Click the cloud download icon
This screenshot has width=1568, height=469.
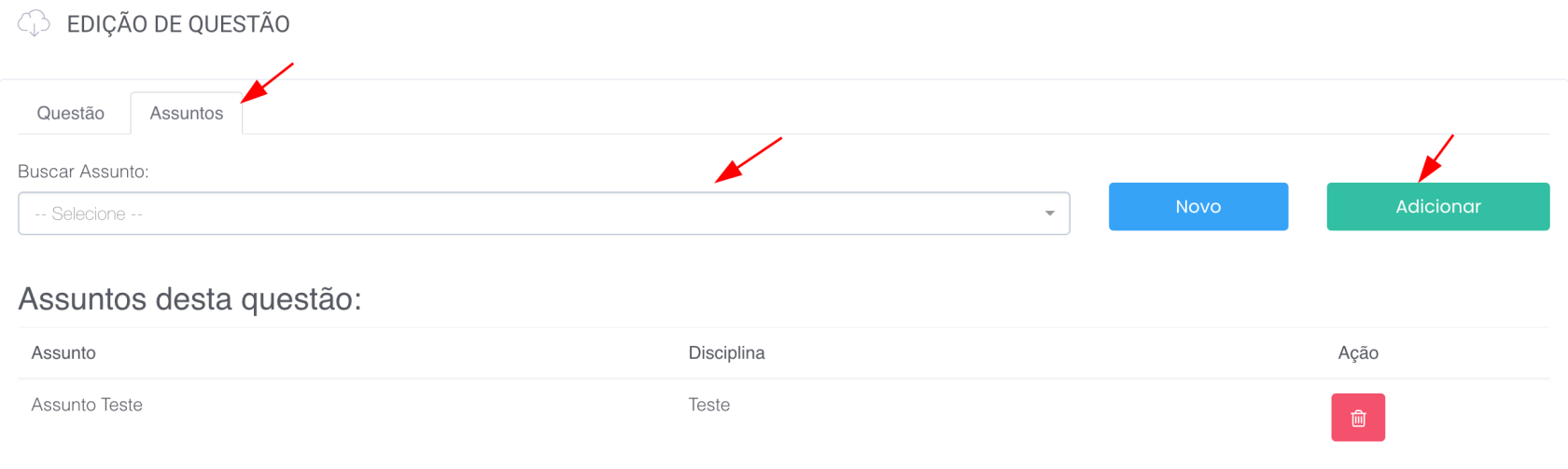pyautogui.click(x=34, y=23)
